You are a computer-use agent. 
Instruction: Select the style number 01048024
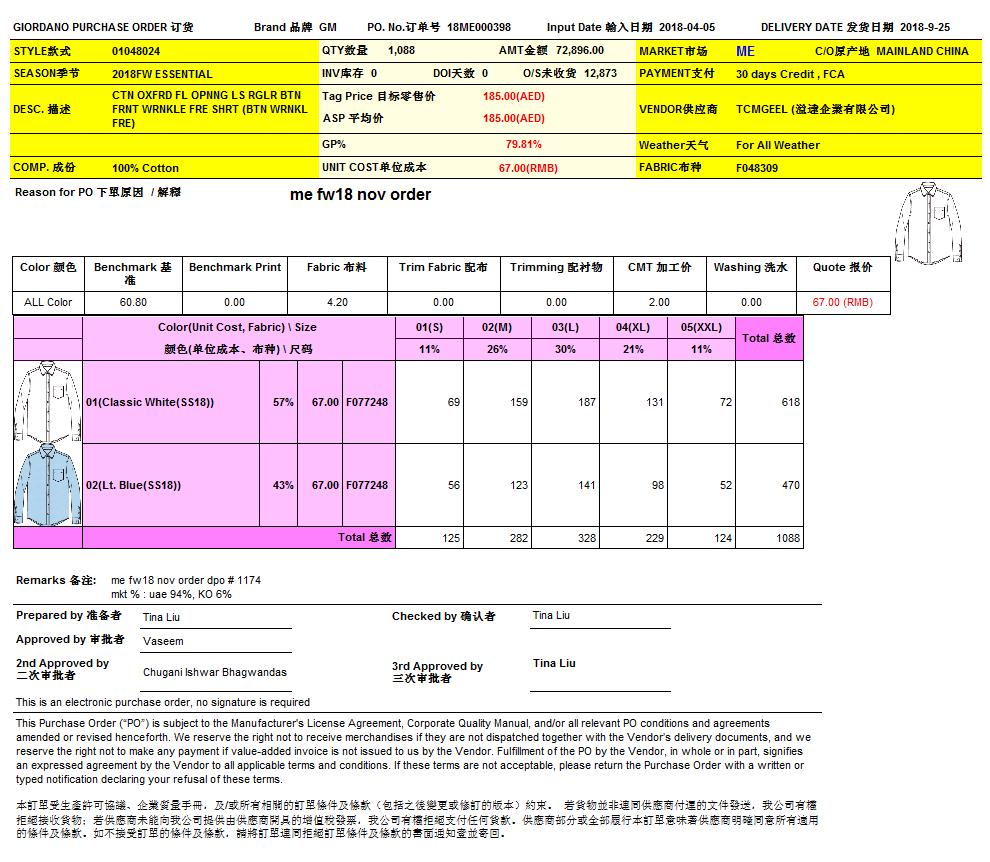pos(136,50)
